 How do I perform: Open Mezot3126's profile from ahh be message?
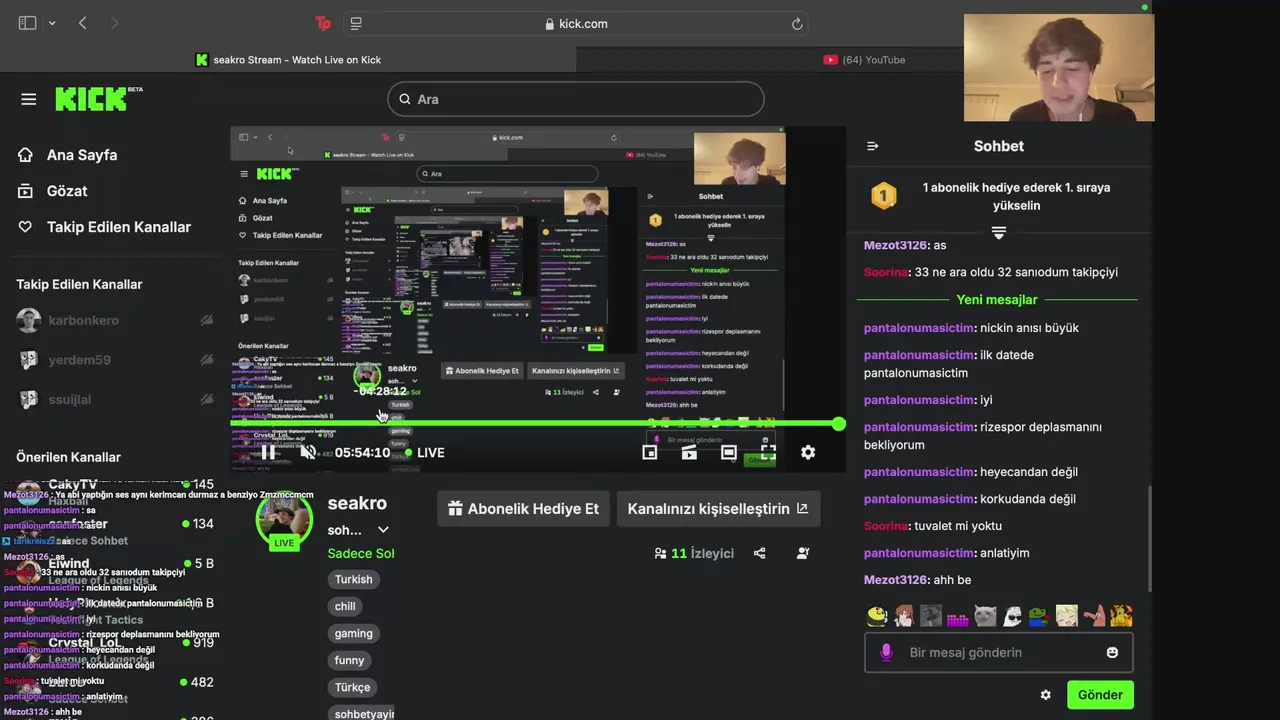point(895,580)
